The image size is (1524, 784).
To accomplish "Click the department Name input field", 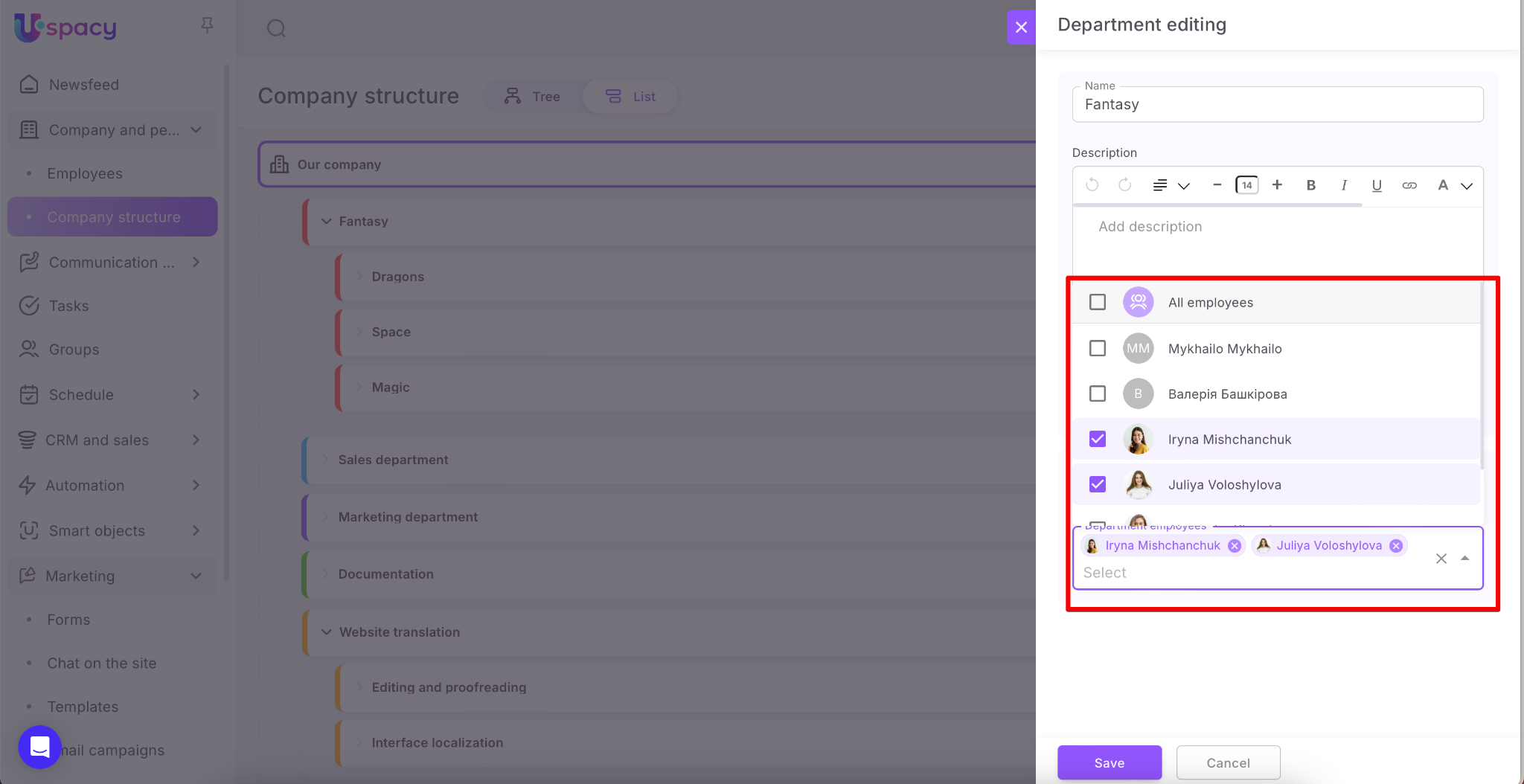I will pos(1277,105).
